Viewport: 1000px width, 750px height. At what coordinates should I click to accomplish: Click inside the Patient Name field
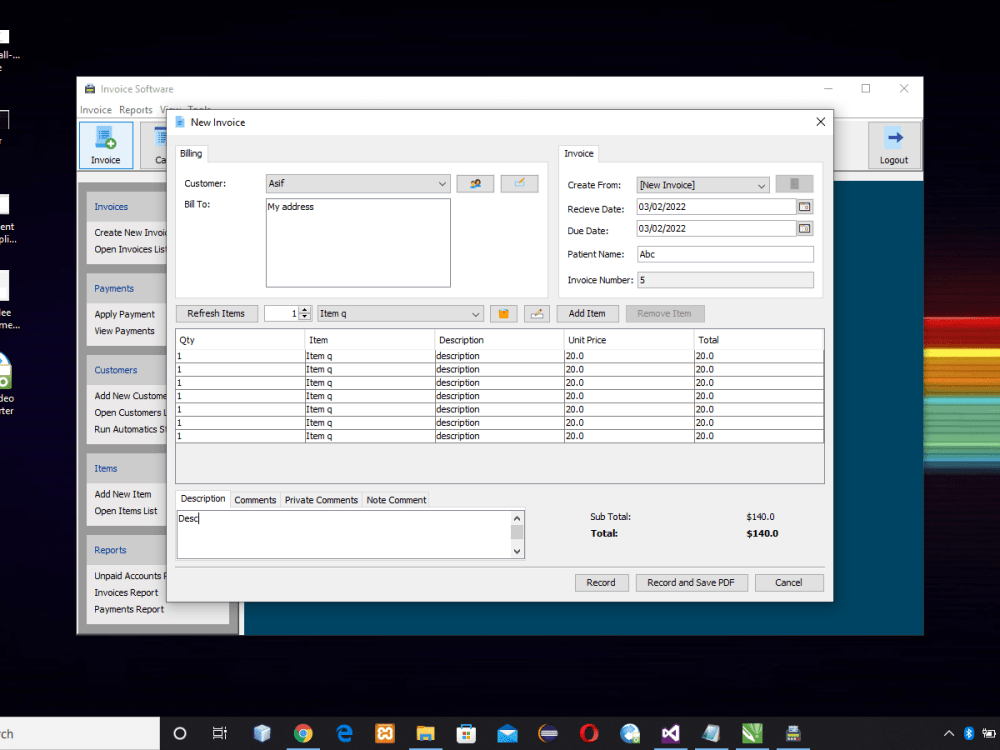[x=725, y=255]
